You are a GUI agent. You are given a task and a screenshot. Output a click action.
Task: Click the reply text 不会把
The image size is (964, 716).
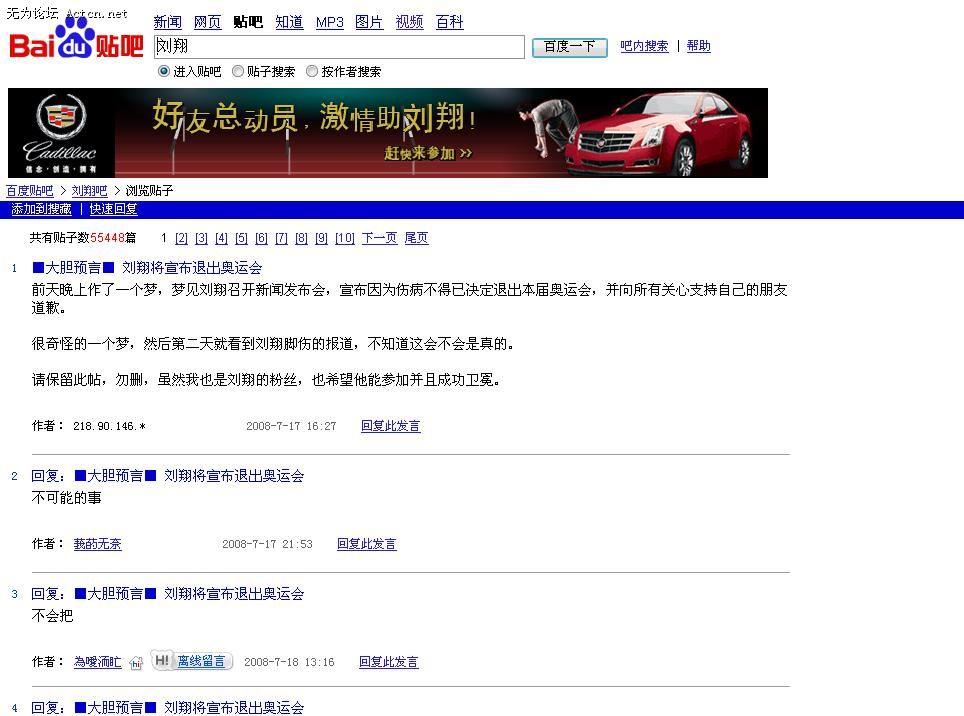52,616
